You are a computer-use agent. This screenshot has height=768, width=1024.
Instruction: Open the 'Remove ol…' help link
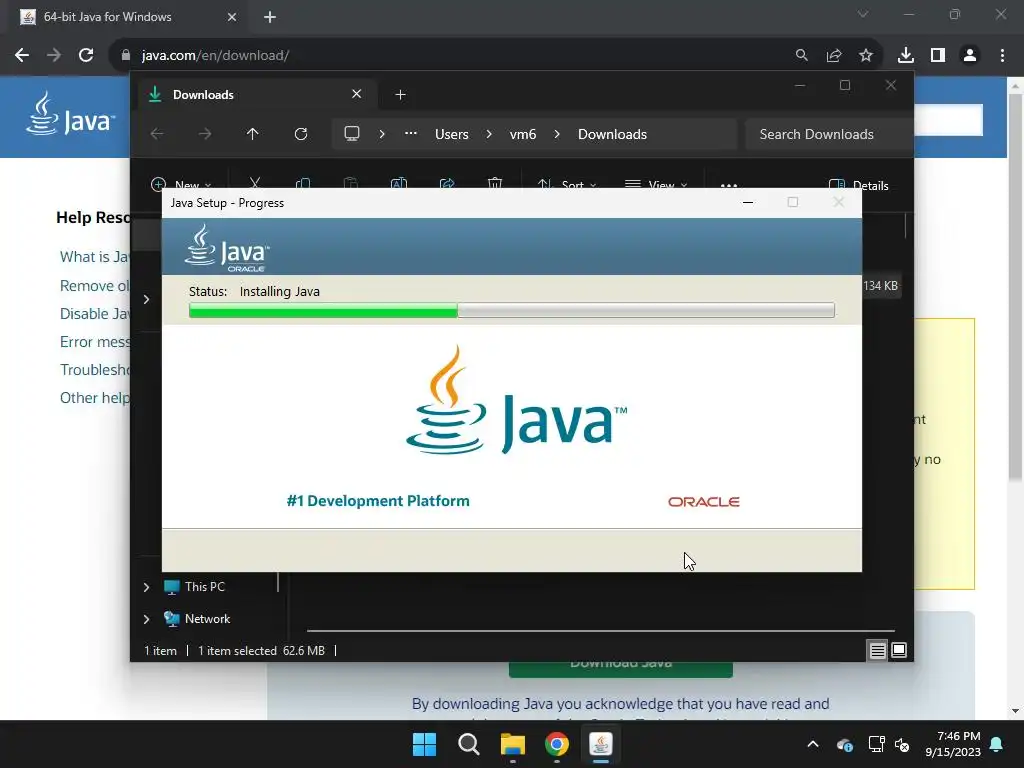[94, 286]
